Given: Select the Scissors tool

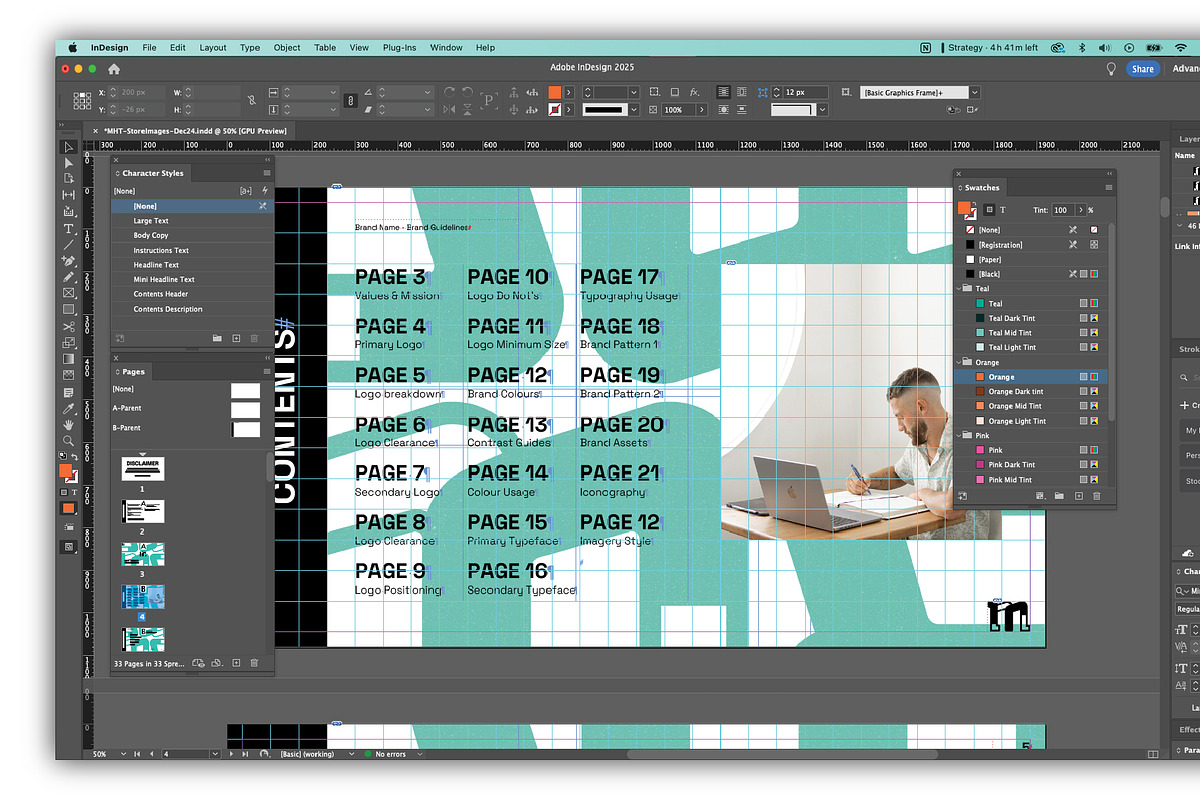Looking at the screenshot, I should 68,326.
